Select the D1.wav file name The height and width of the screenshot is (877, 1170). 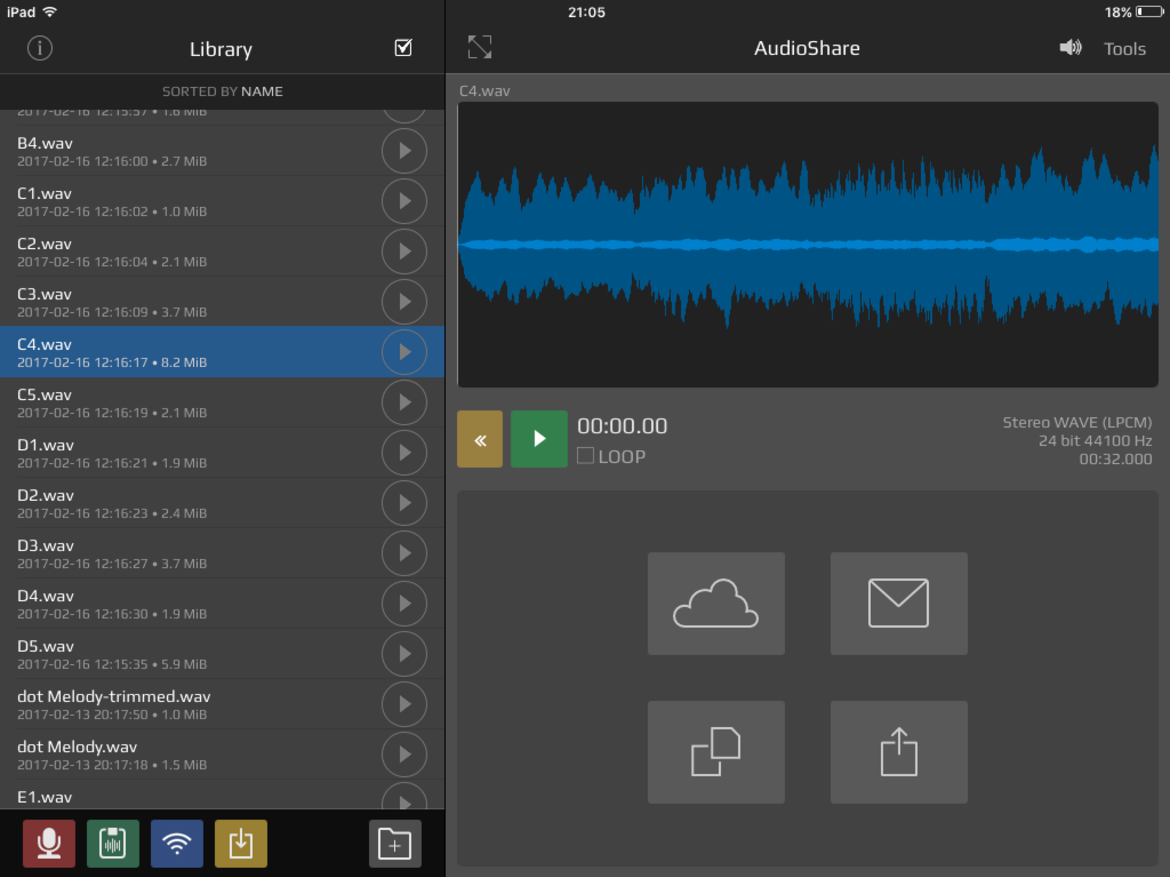pyautogui.click(x=46, y=445)
